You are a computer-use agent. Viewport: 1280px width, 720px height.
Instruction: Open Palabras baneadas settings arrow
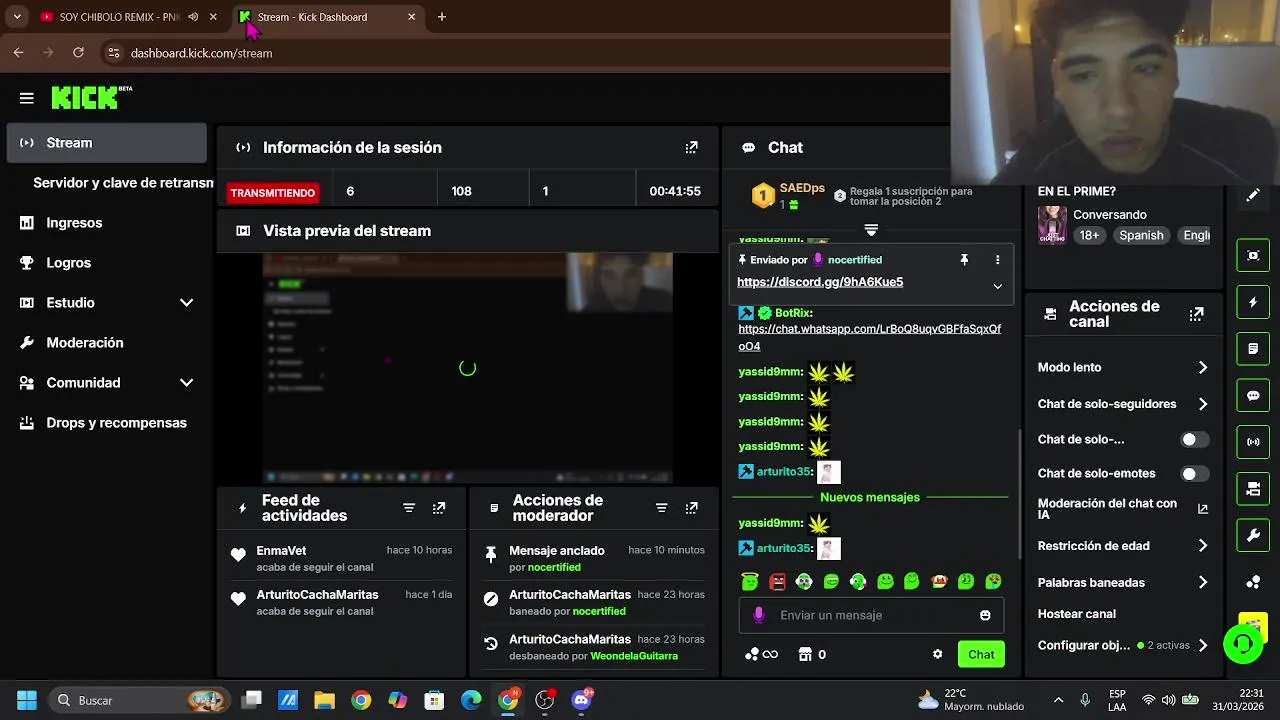pos(1203,583)
